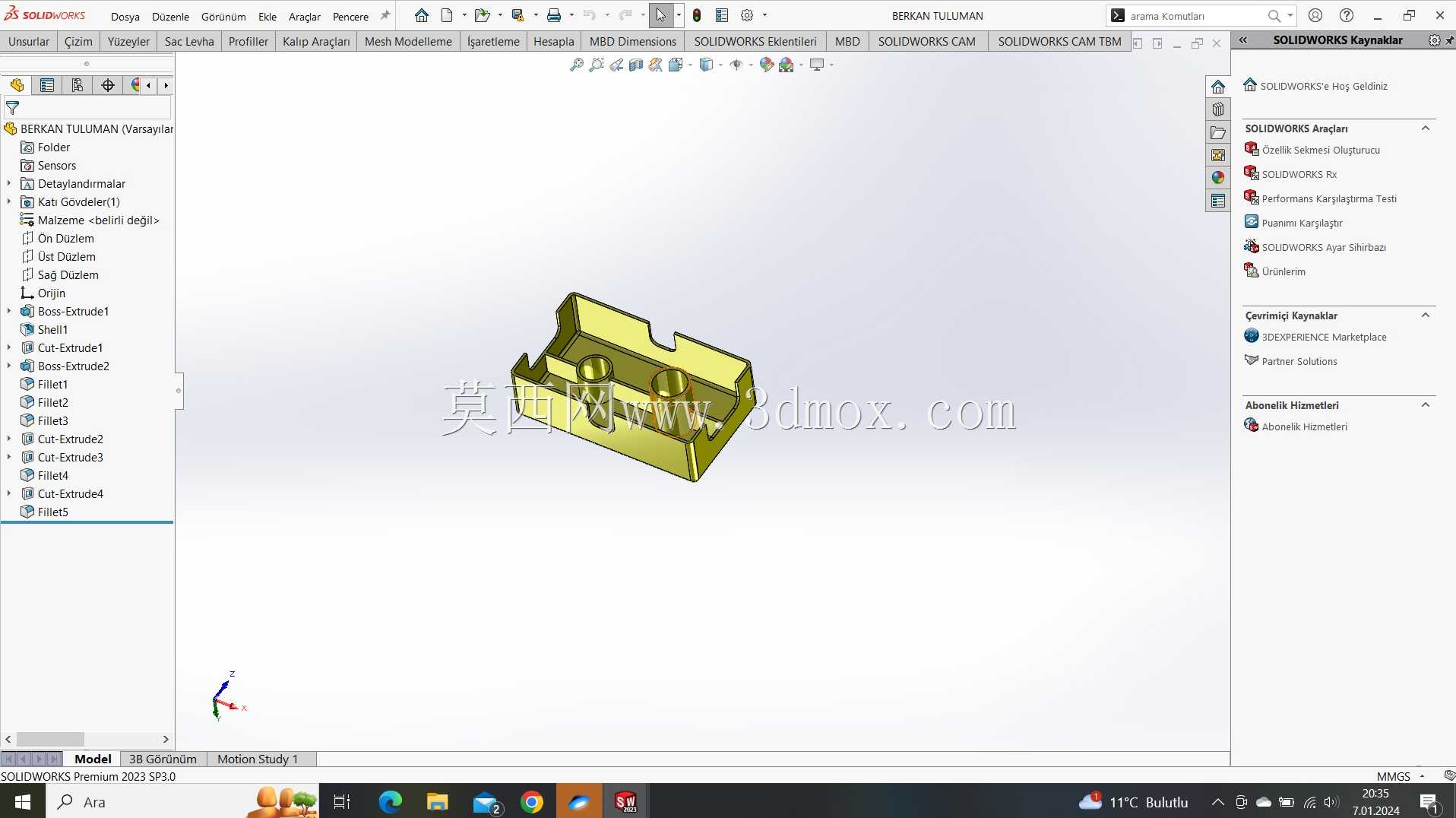The height and width of the screenshot is (818, 1456).
Task: Open the Dosya menu
Action: pos(125,17)
